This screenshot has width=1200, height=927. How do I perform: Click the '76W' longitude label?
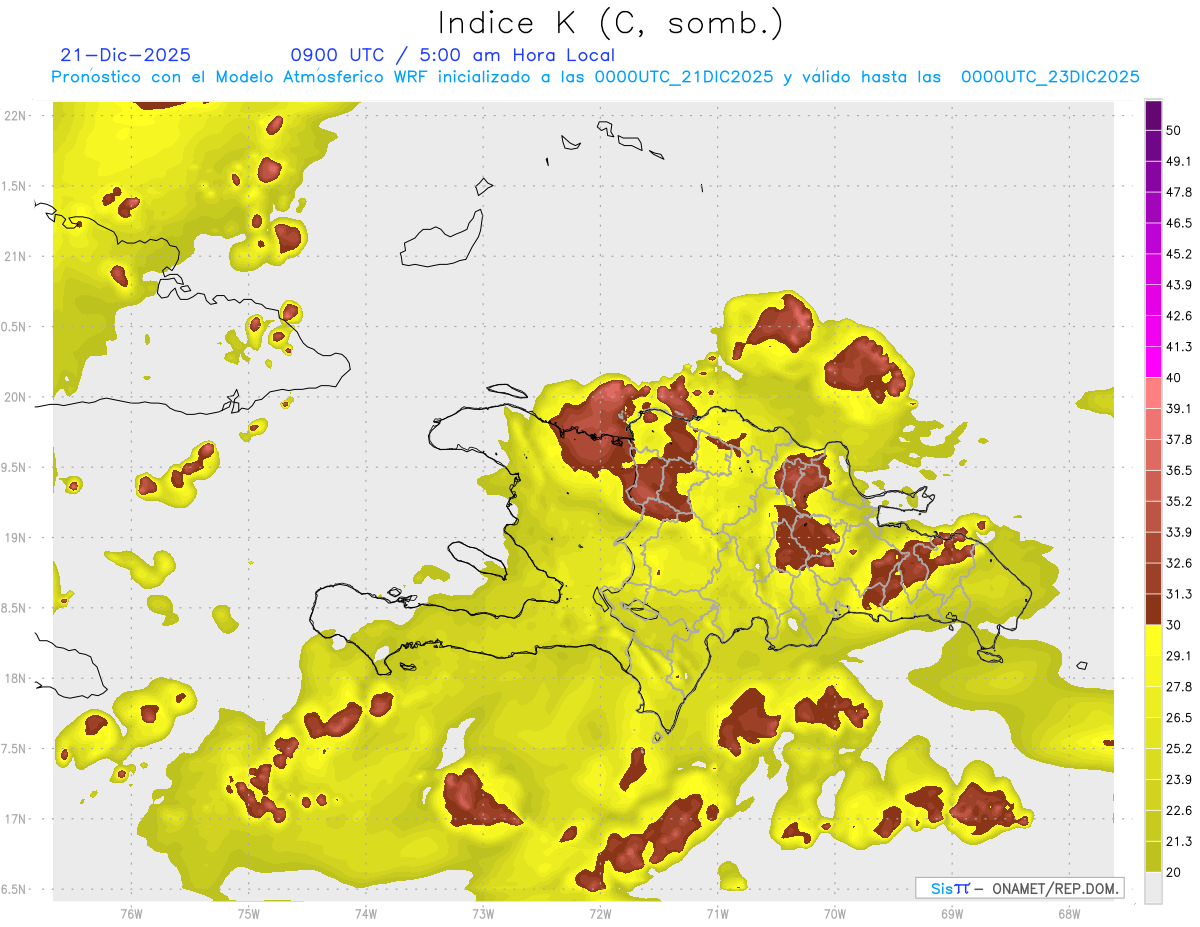131,913
